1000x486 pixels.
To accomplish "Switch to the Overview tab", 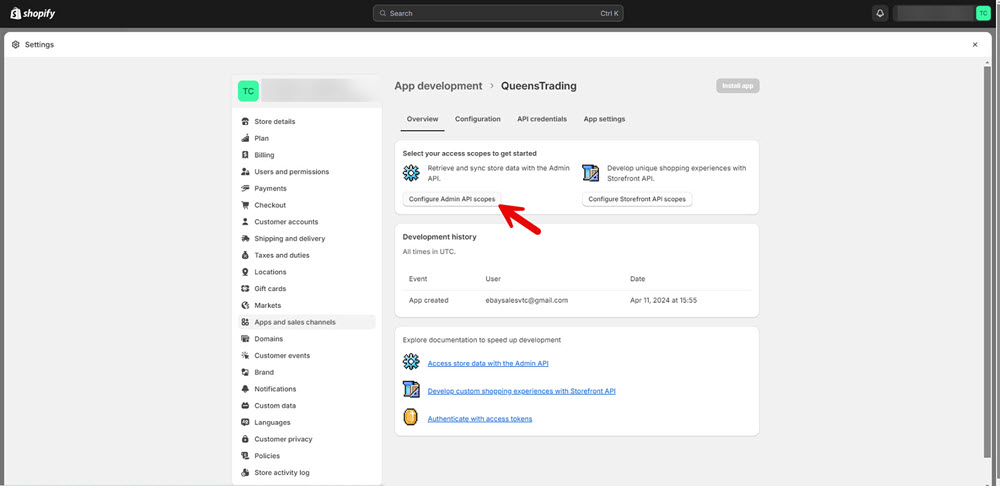I will [x=422, y=119].
